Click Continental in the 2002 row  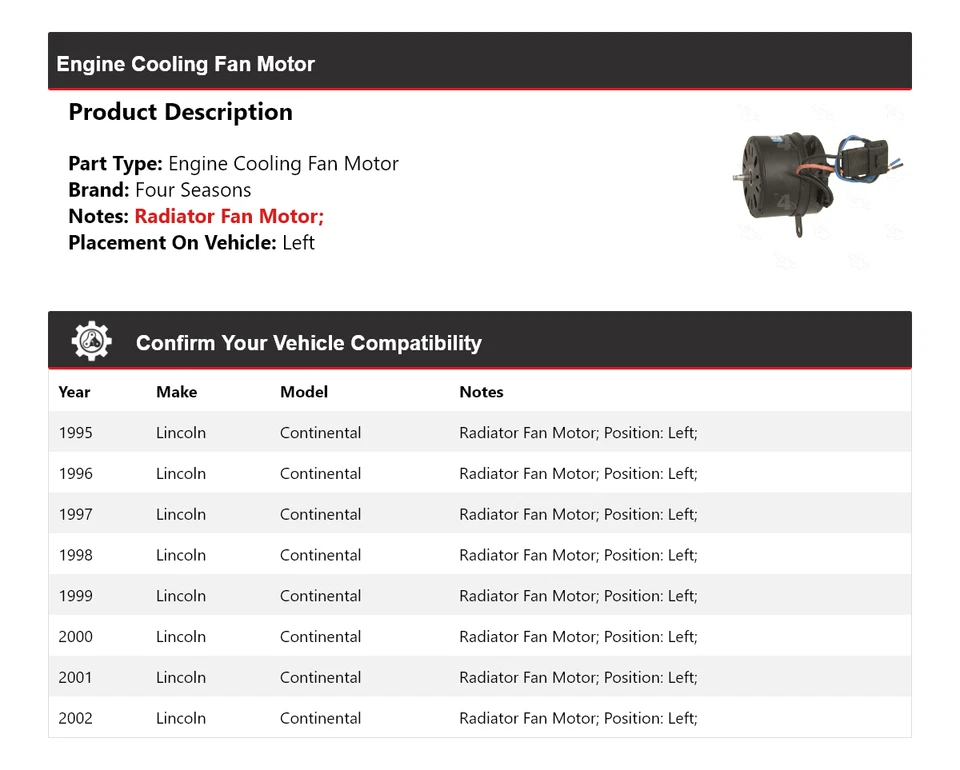coord(320,719)
